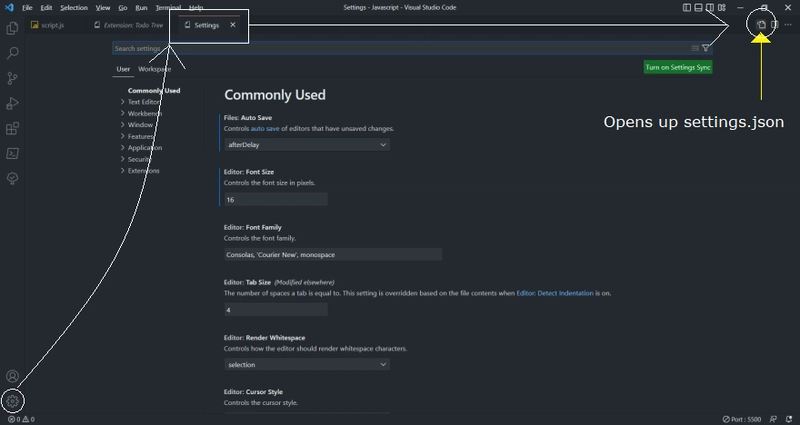Open the Run menu
Screen dimensions: 800x425
(x=141, y=8)
